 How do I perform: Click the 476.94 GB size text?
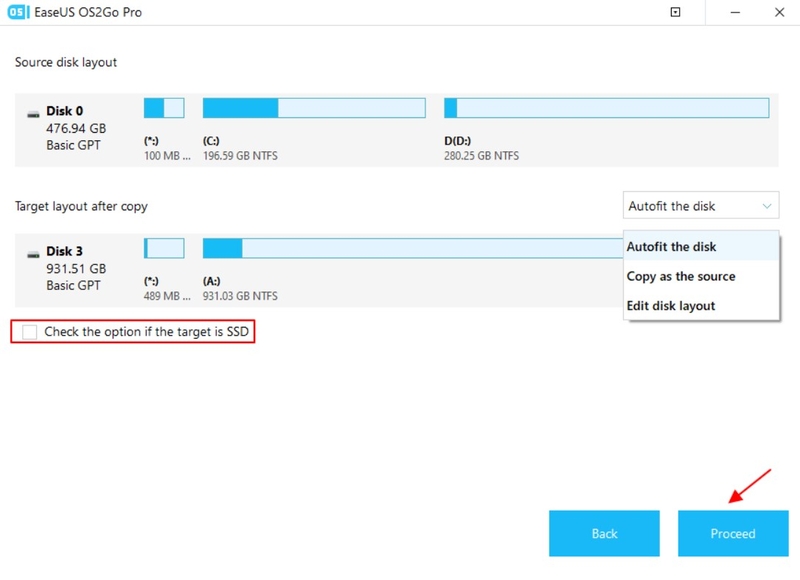[x=76, y=128]
